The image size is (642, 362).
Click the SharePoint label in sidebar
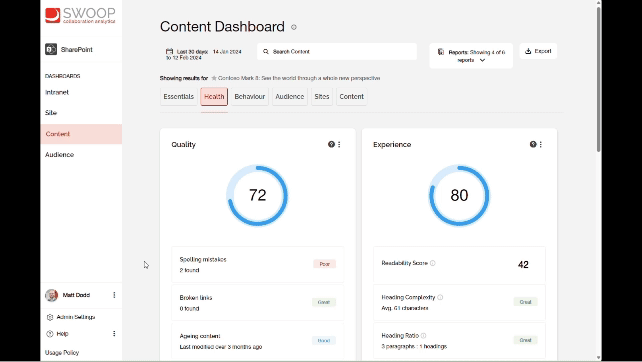pyautogui.click(x=77, y=50)
